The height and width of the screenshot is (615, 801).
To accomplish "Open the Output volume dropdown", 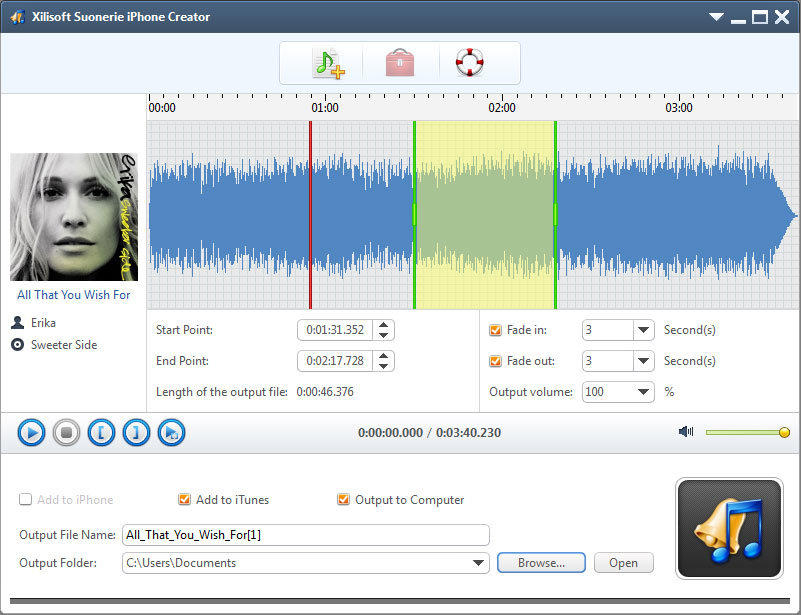I will [644, 392].
